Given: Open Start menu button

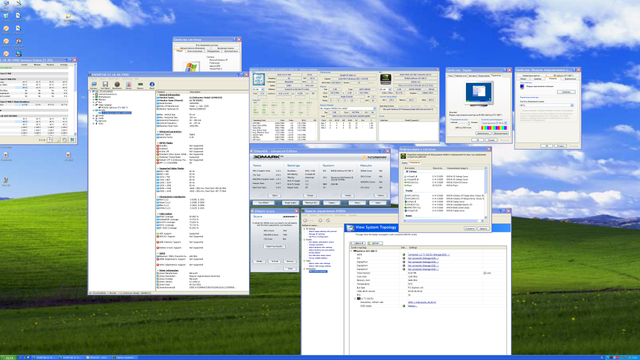Looking at the screenshot, I should [7, 358].
